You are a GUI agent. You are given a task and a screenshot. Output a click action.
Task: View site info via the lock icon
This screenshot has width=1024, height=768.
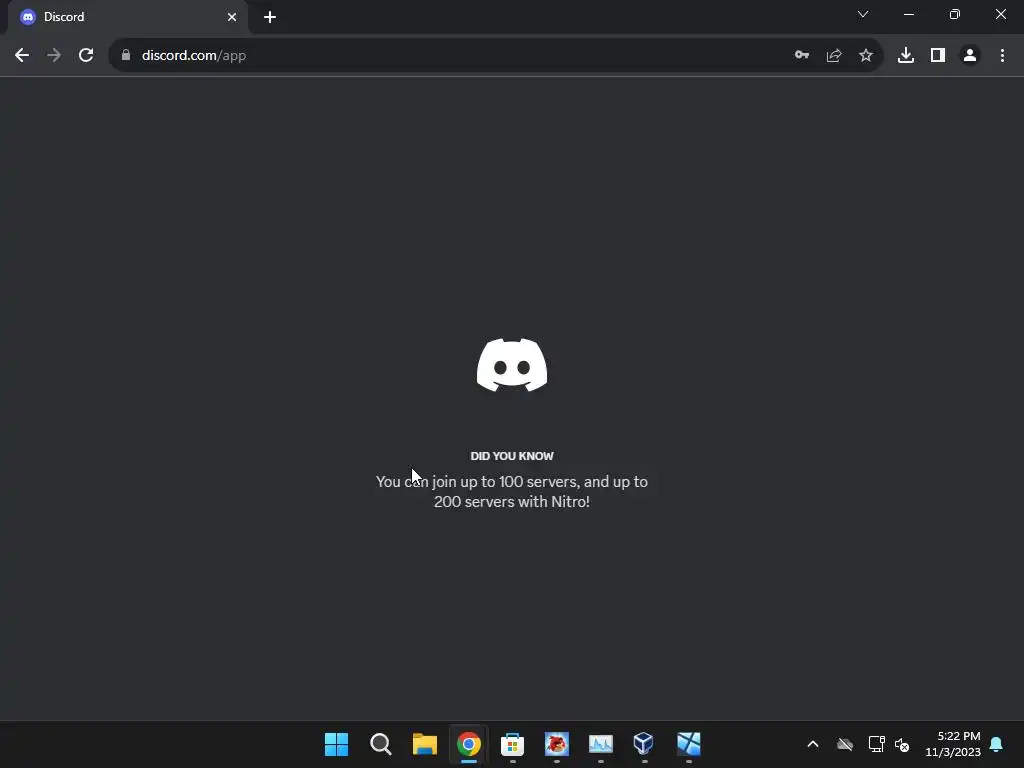point(125,56)
